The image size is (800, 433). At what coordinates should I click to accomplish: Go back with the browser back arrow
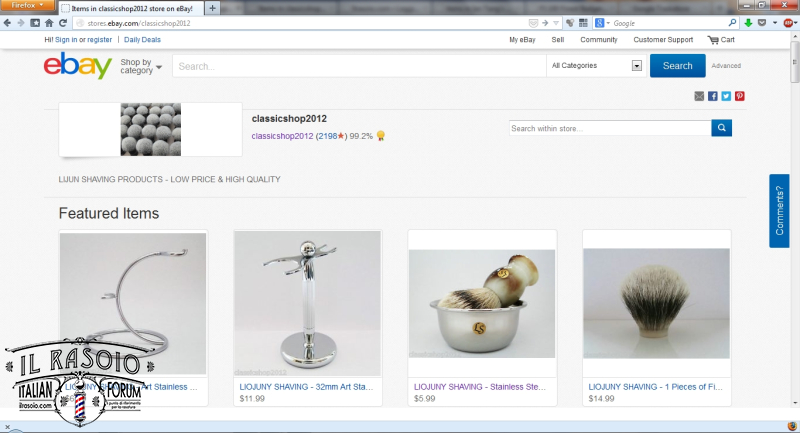[7, 23]
